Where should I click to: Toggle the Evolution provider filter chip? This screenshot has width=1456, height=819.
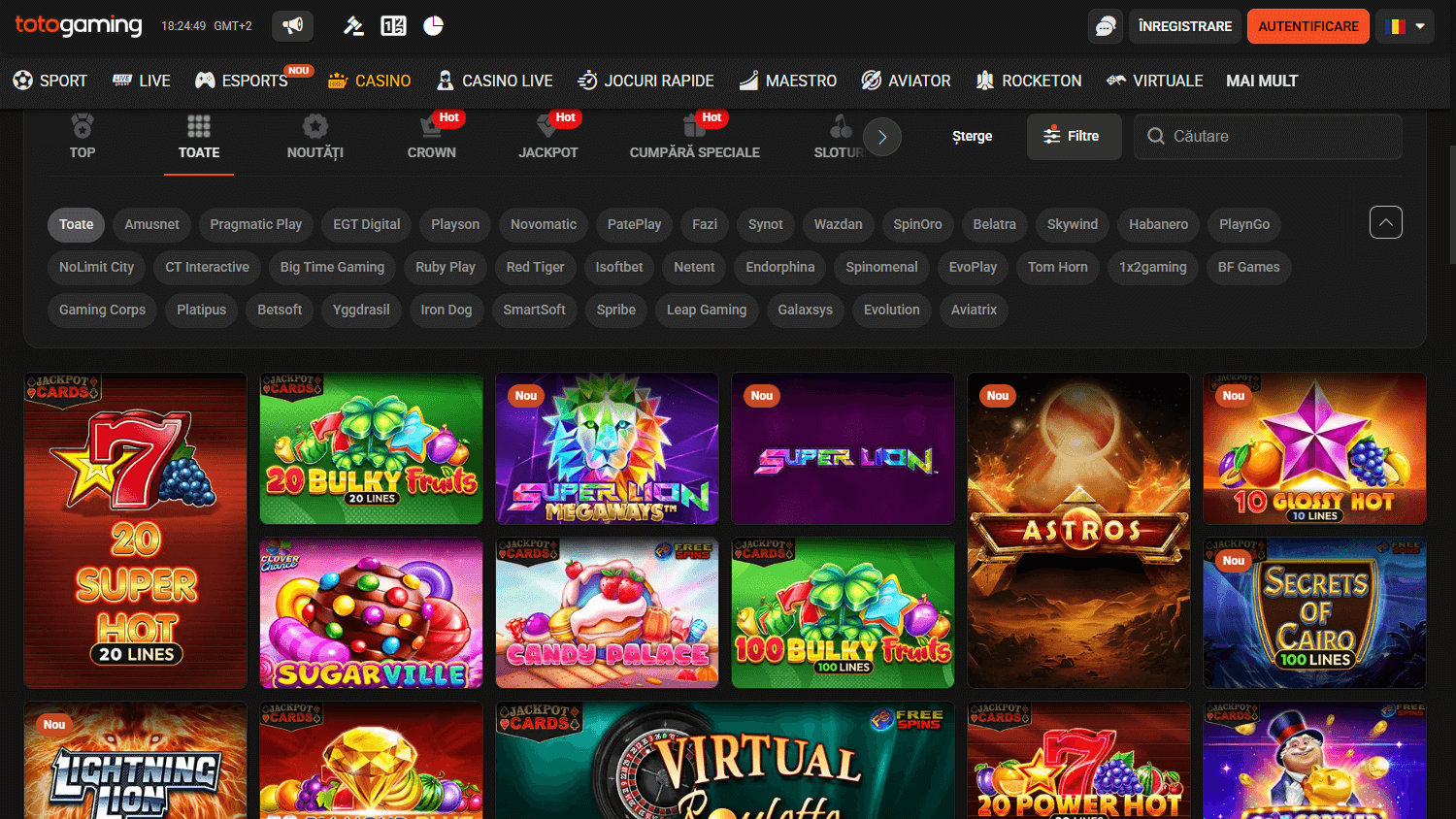[891, 310]
